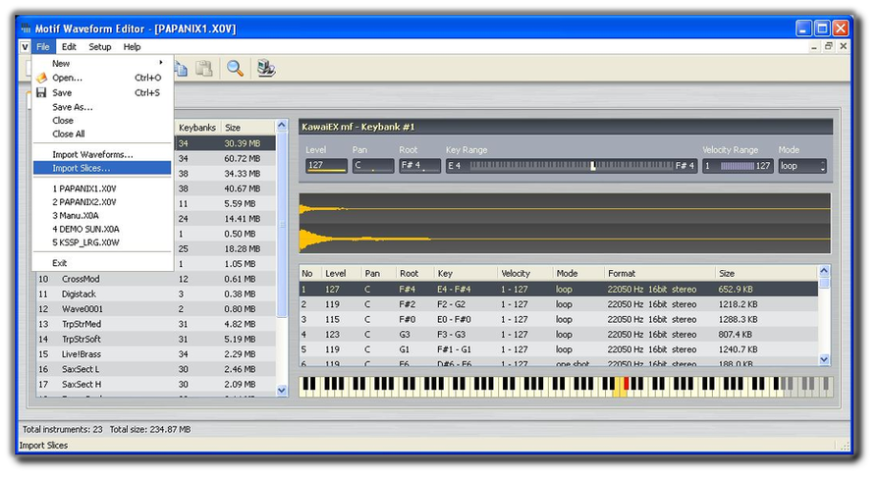Select instrument row 15 Live!Brass
Image resolution: width=878 pixels, height=479 pixels.
pyautogui.click(x=156, y=355)
